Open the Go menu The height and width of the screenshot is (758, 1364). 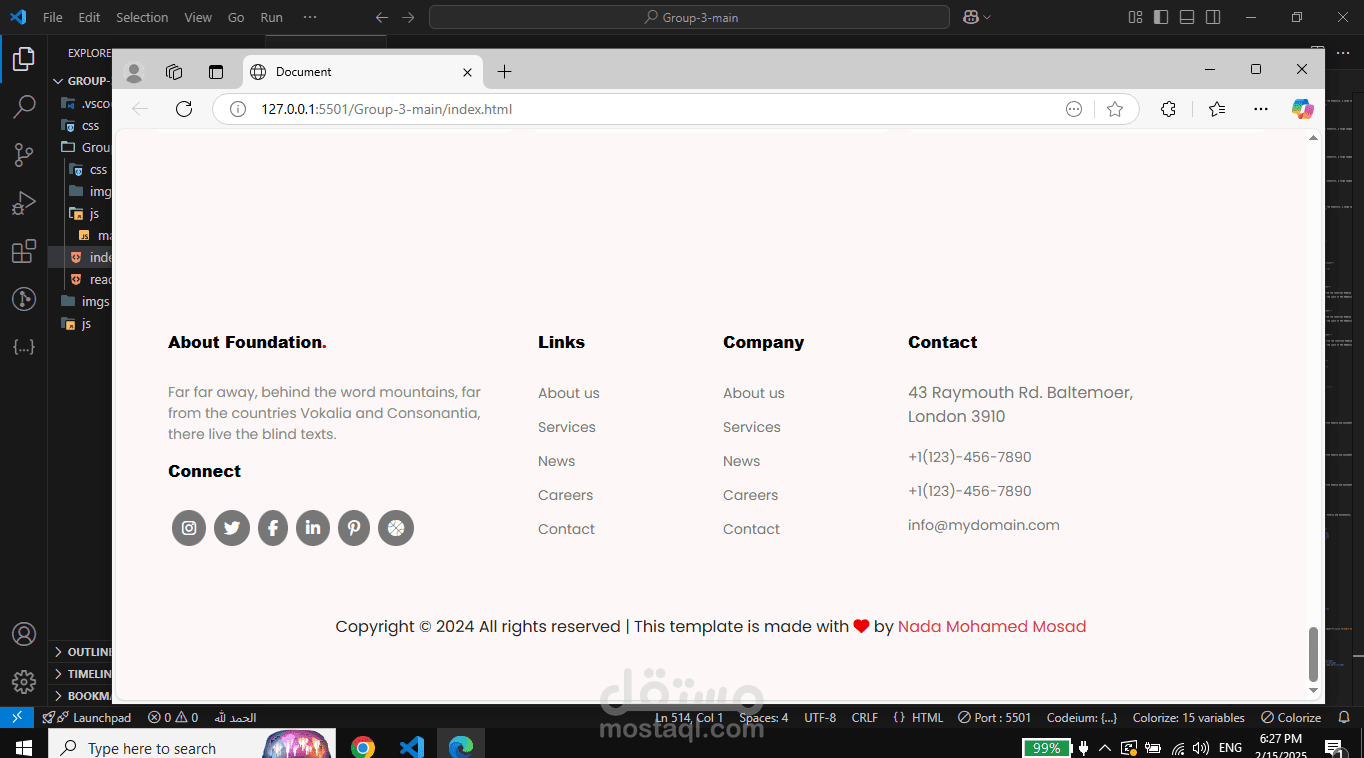coord(236,17)
